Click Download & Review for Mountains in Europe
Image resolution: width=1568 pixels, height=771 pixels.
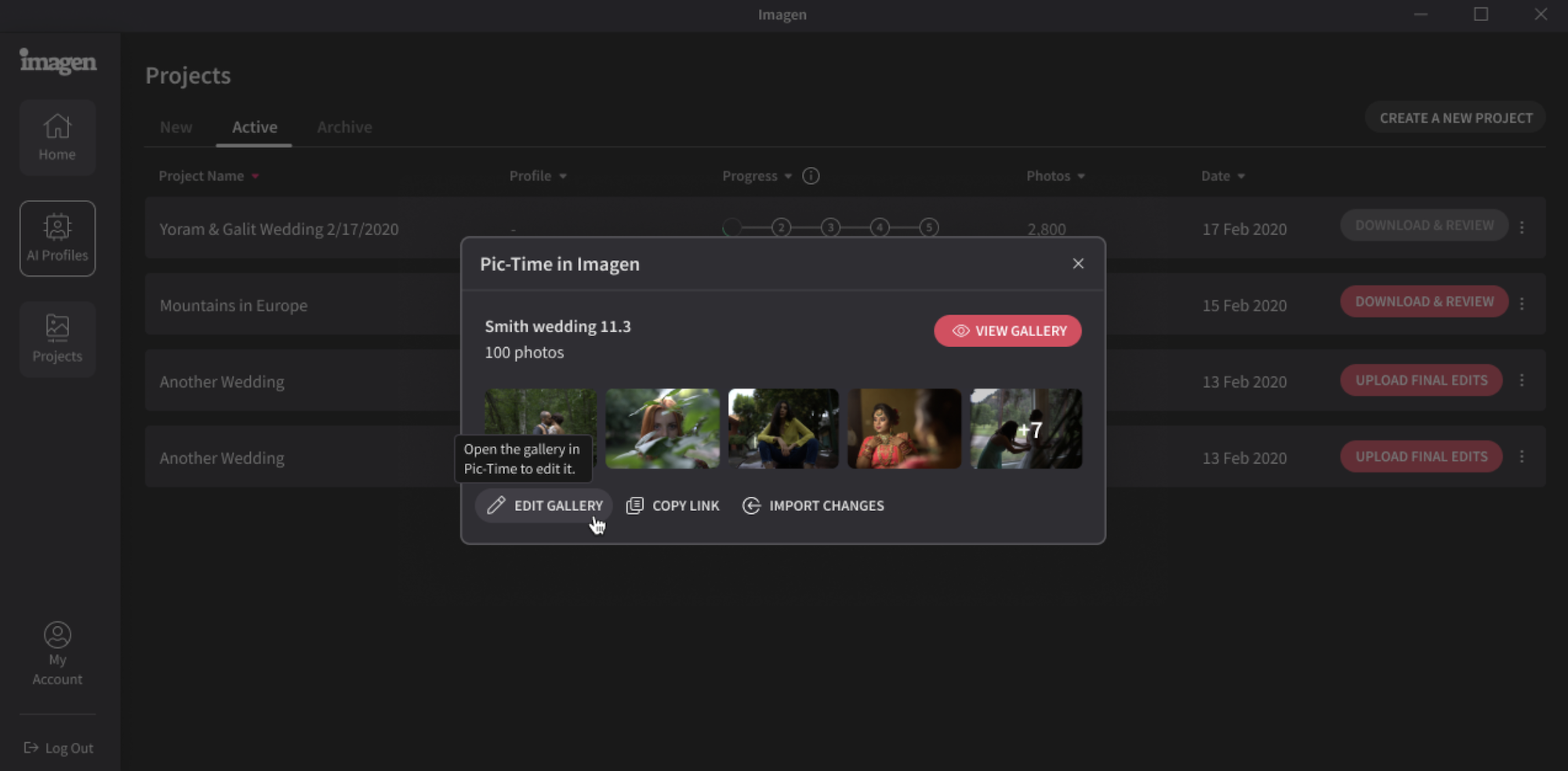click(x=1424, y=302)
